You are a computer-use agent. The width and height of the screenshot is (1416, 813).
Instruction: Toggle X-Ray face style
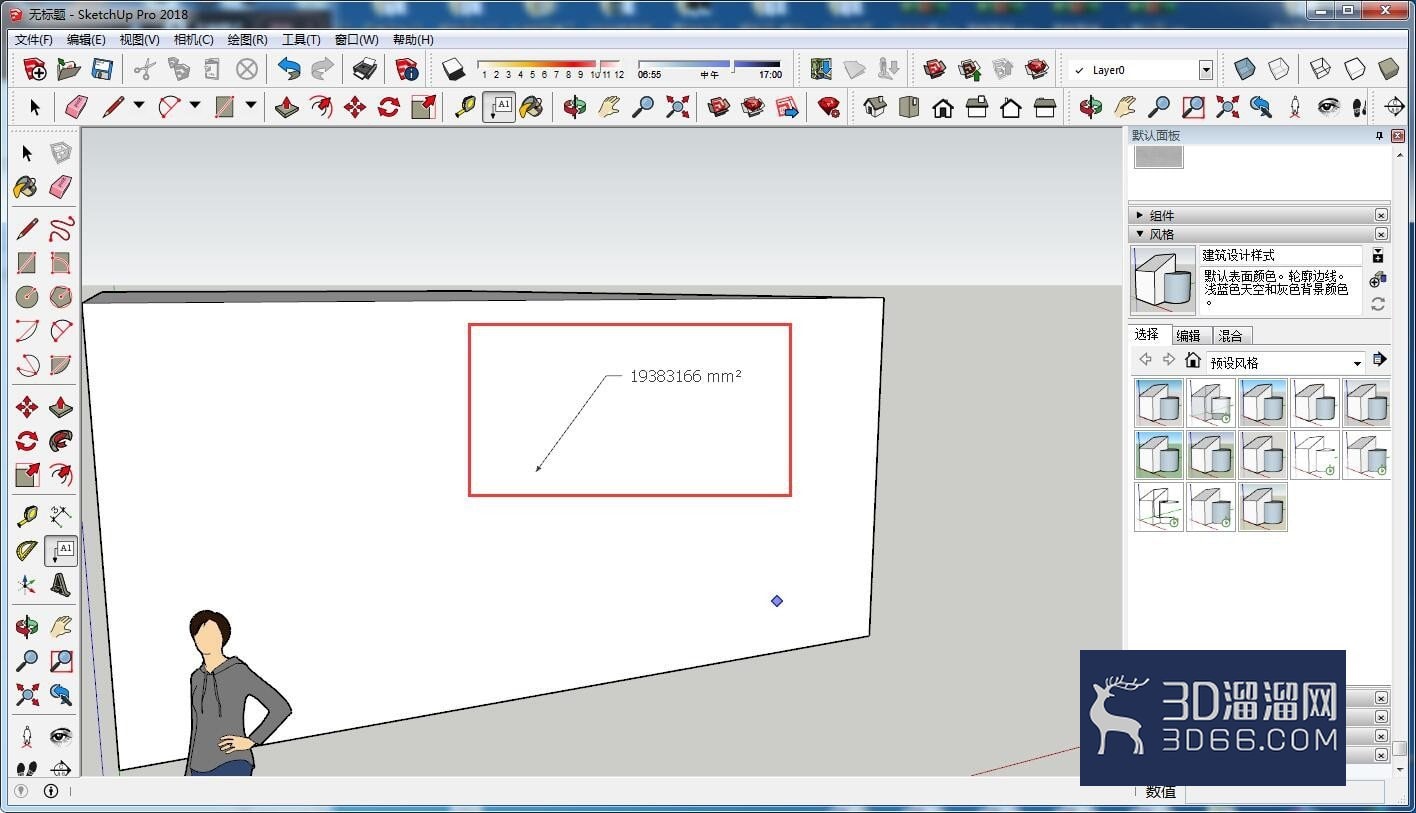tap(1244, 69)
